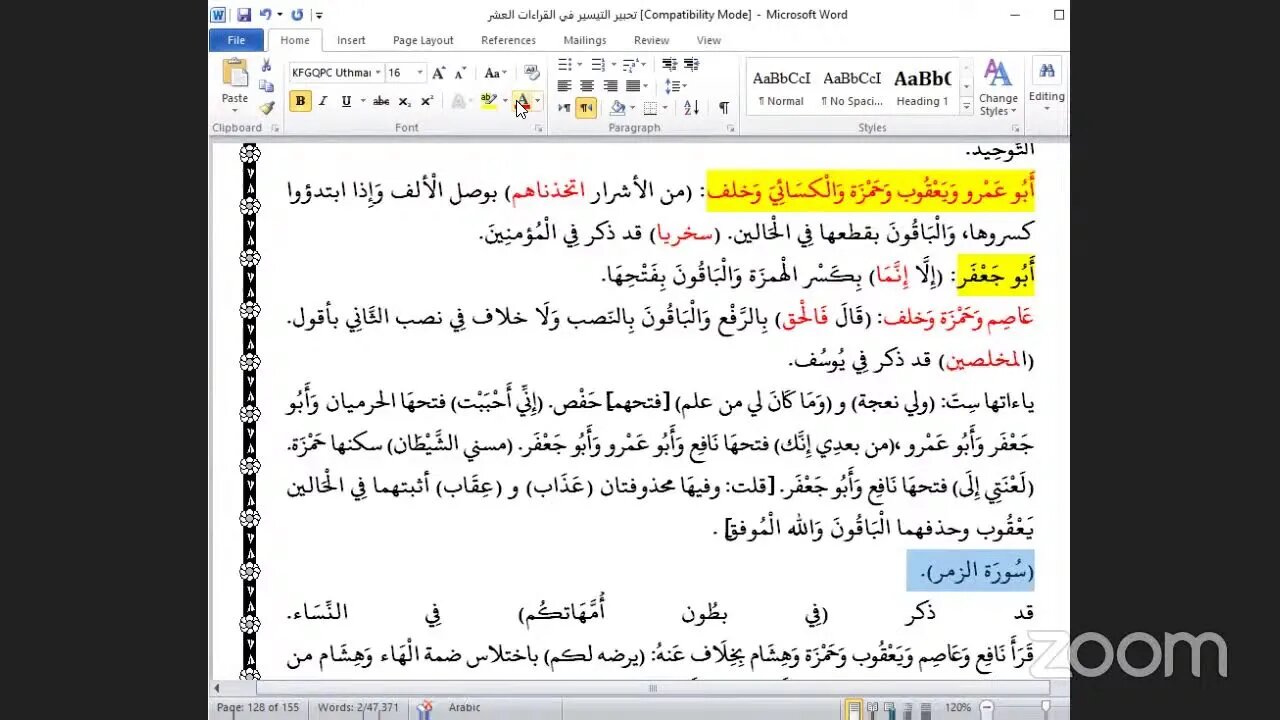
Task: Open font color dropdown arrow
Action: point(537,101)
